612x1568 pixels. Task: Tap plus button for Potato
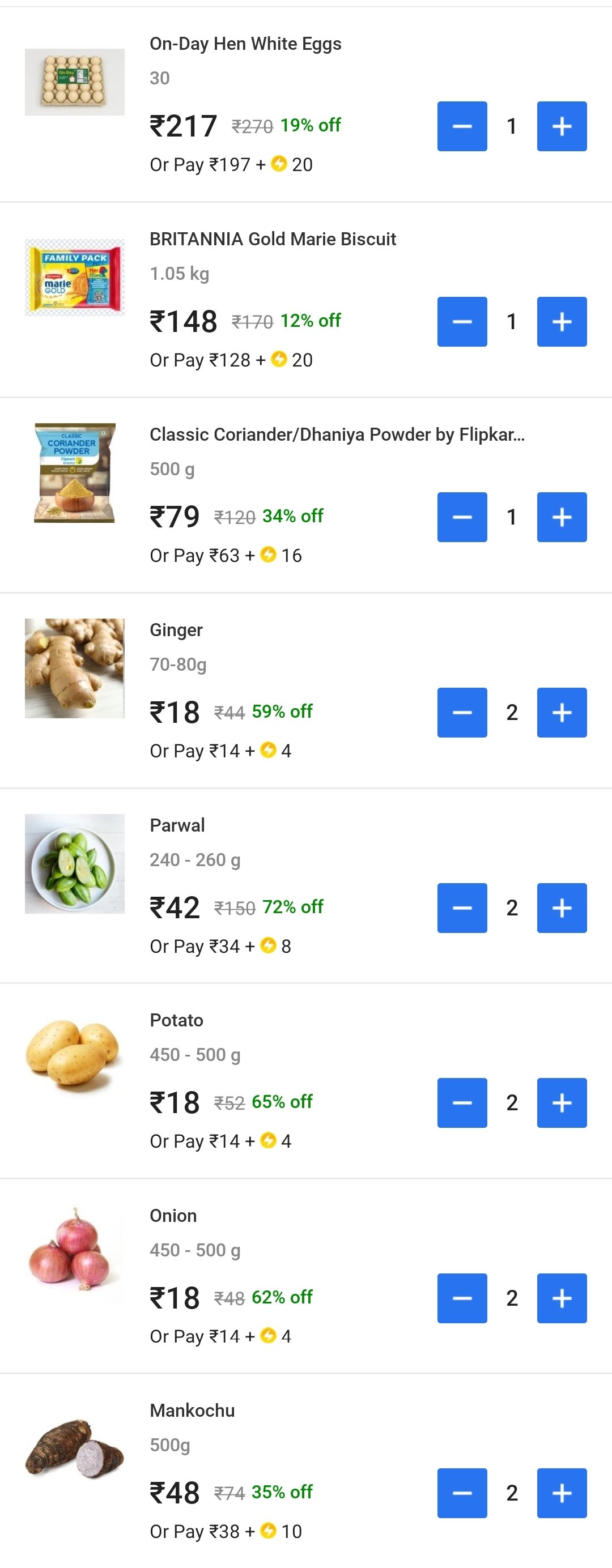[562, 1102]
